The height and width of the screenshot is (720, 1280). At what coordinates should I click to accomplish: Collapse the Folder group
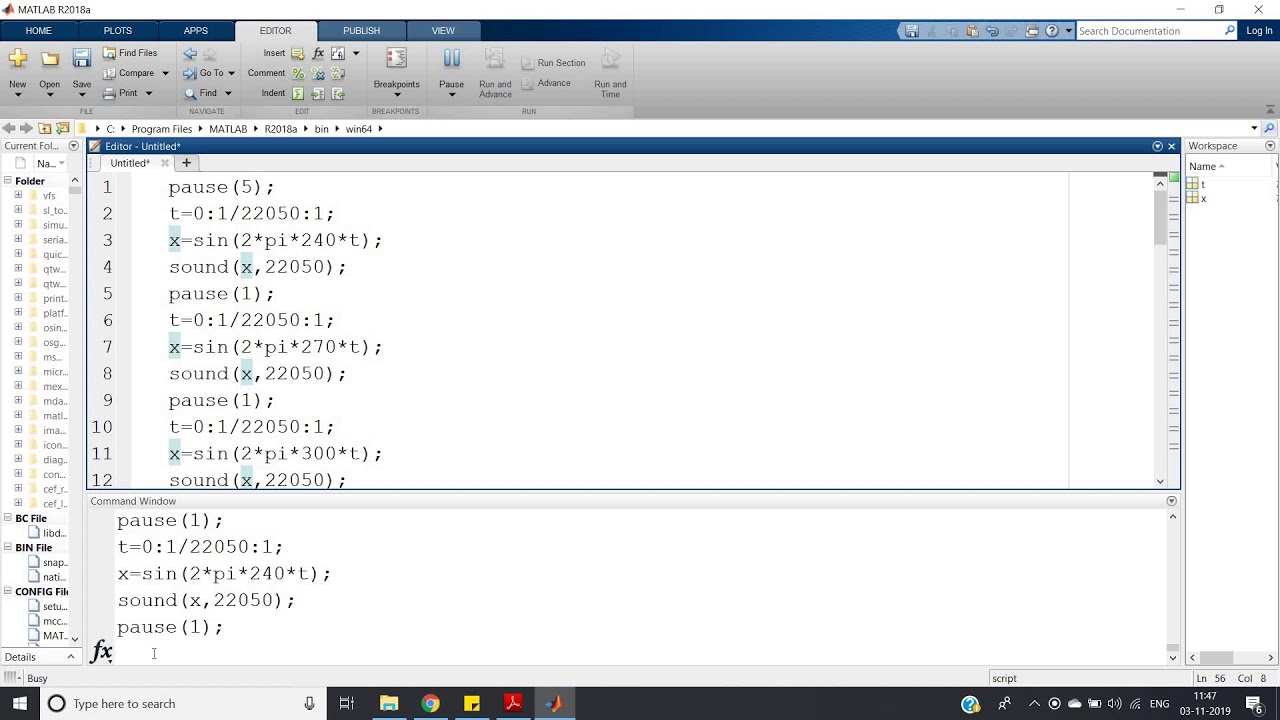coord(7,181)
